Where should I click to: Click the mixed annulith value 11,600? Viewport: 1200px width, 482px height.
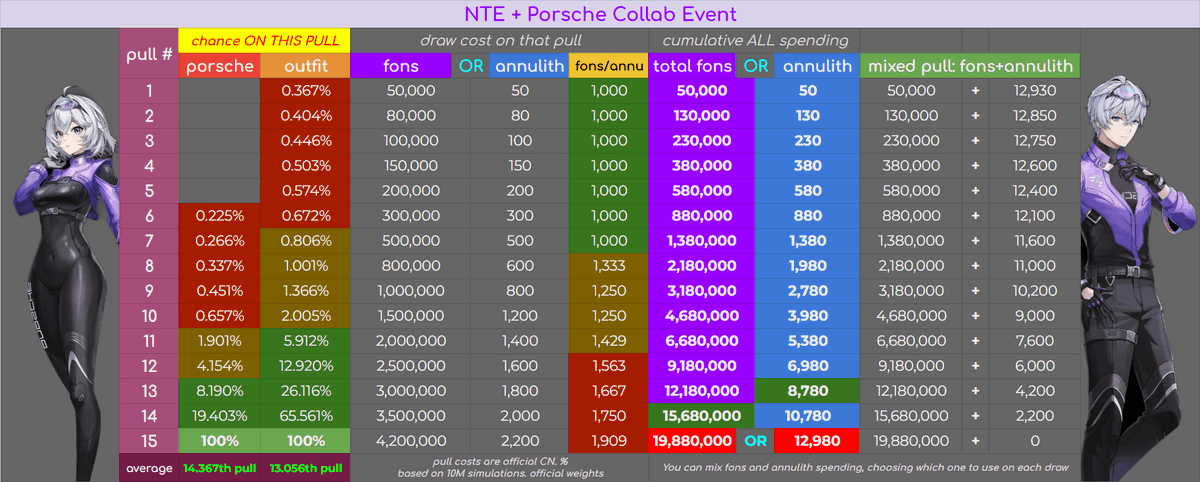pyautogui.click(x=1034, y=241)
